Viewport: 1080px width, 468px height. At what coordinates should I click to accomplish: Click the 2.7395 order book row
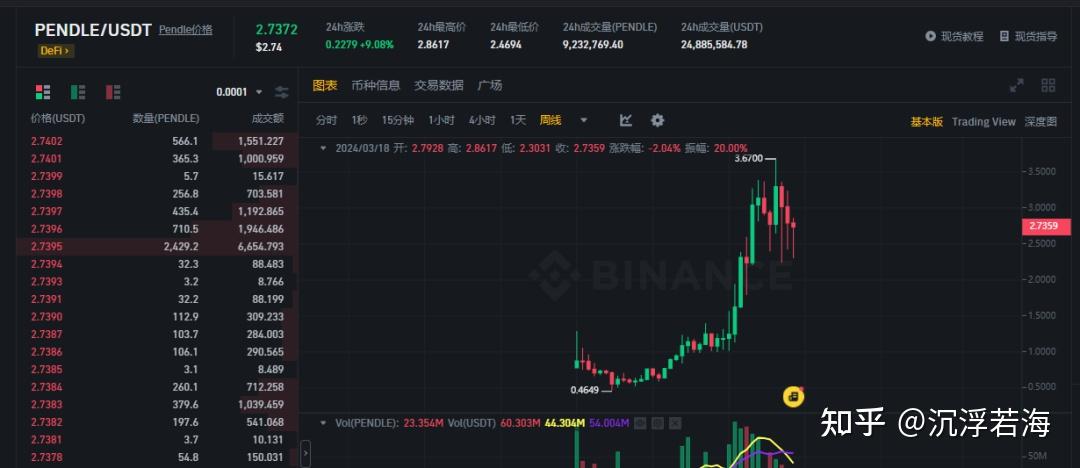[x=157, y=246]
